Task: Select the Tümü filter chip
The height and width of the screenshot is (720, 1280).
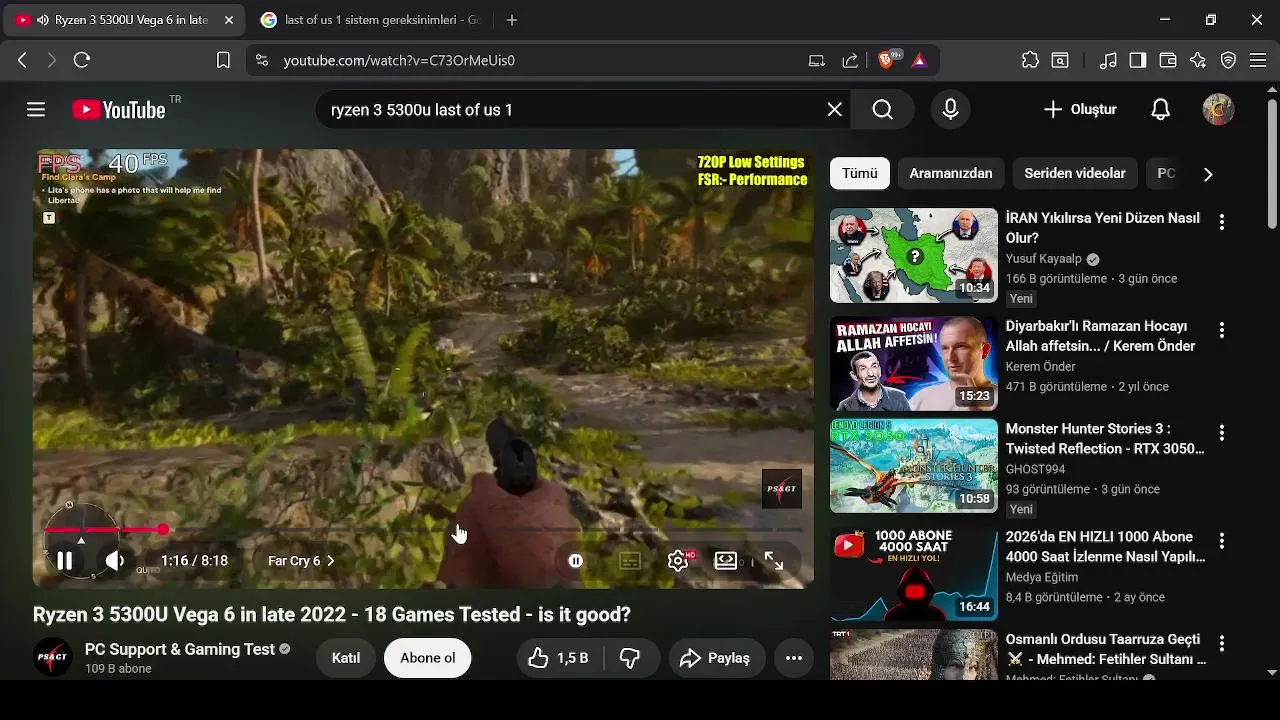Action: click(859, 173)
